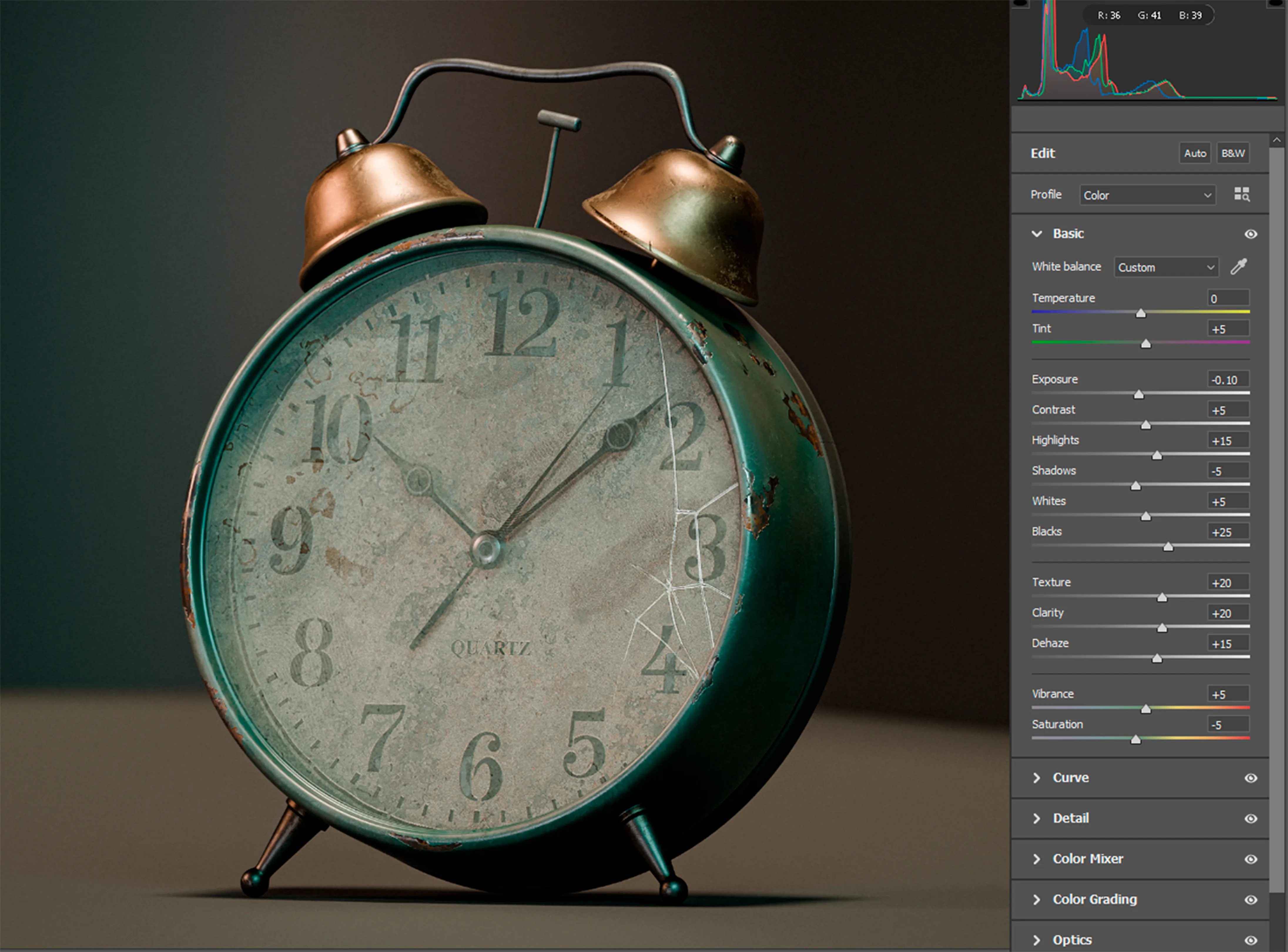Collapse the Basic panel chevron
The image size is (1288, 952).
click(x=1037, y=233)
